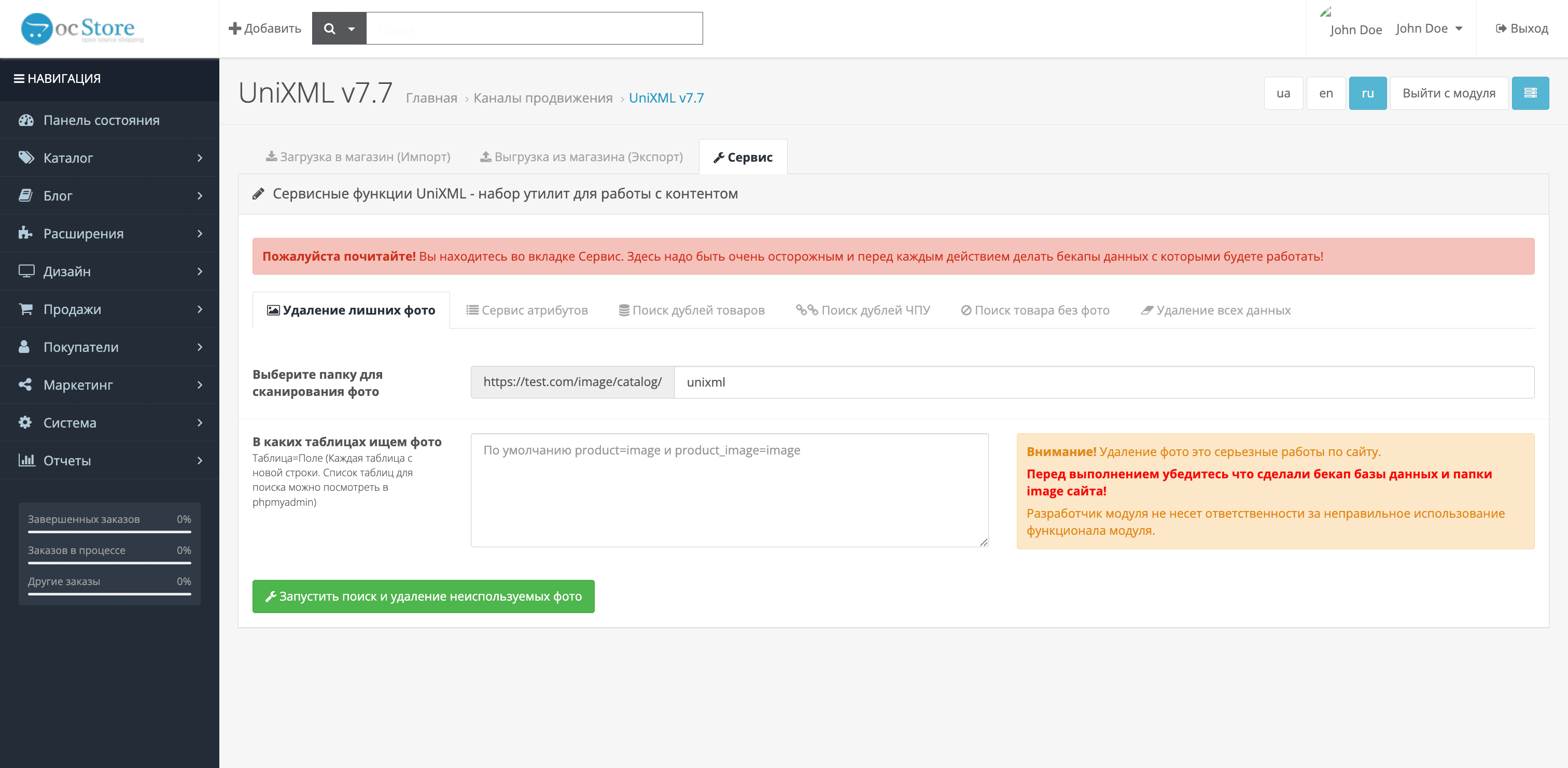
Task: Click the Выйти с модуля button
Action: 1449,93
